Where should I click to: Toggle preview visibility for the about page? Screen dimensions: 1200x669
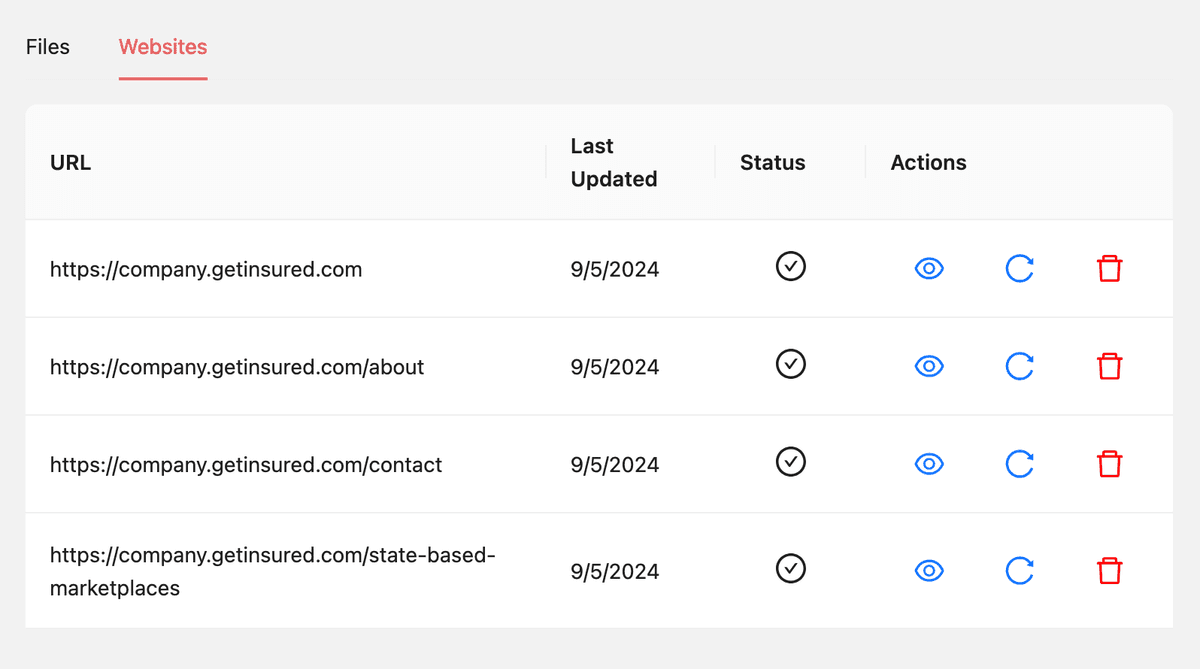[929, 366]
